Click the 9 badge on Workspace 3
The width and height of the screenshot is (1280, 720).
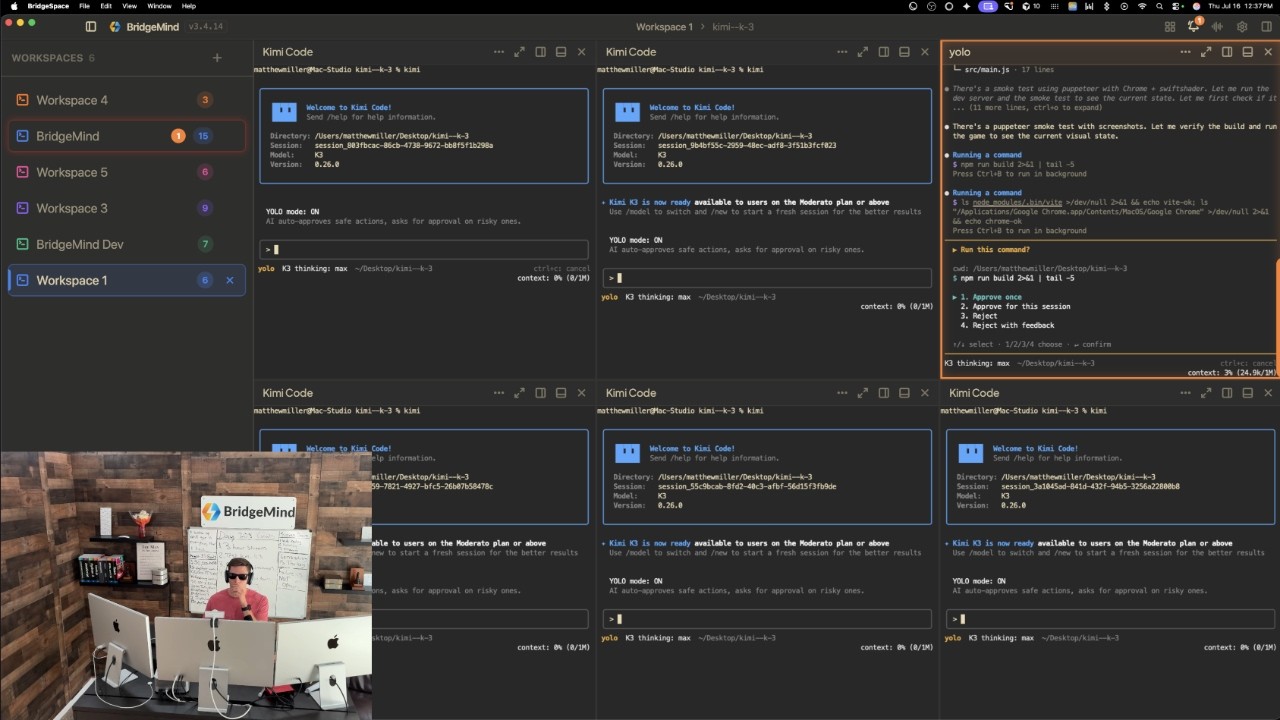pos(205,208)
